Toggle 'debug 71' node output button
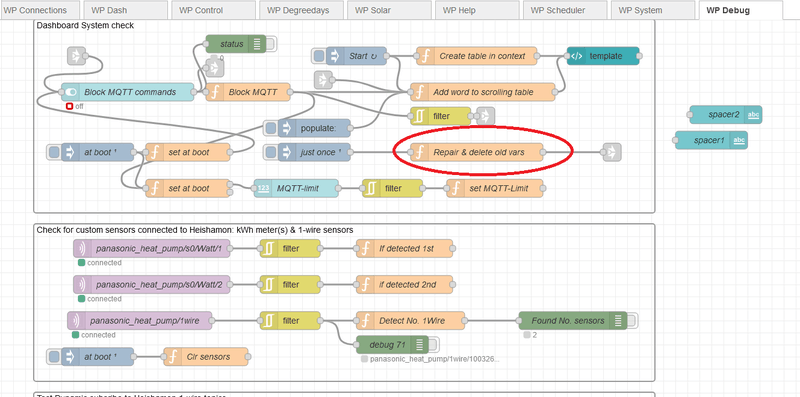This screenshot has height=397, width=800. [x=433, y=345]
